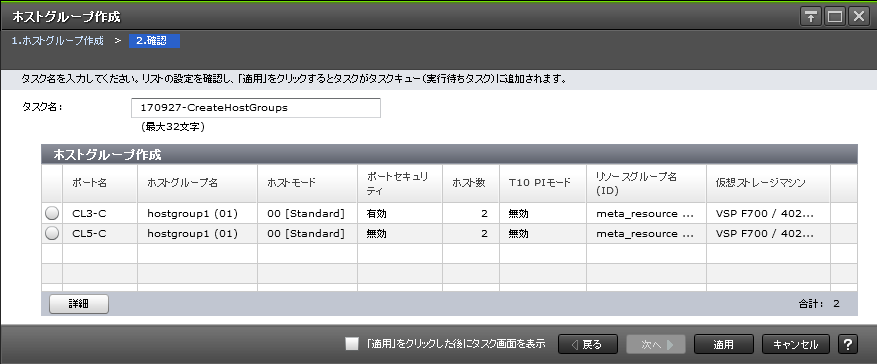
Task: Select the radio button for CL3-C row
Action: pos(52,213)
